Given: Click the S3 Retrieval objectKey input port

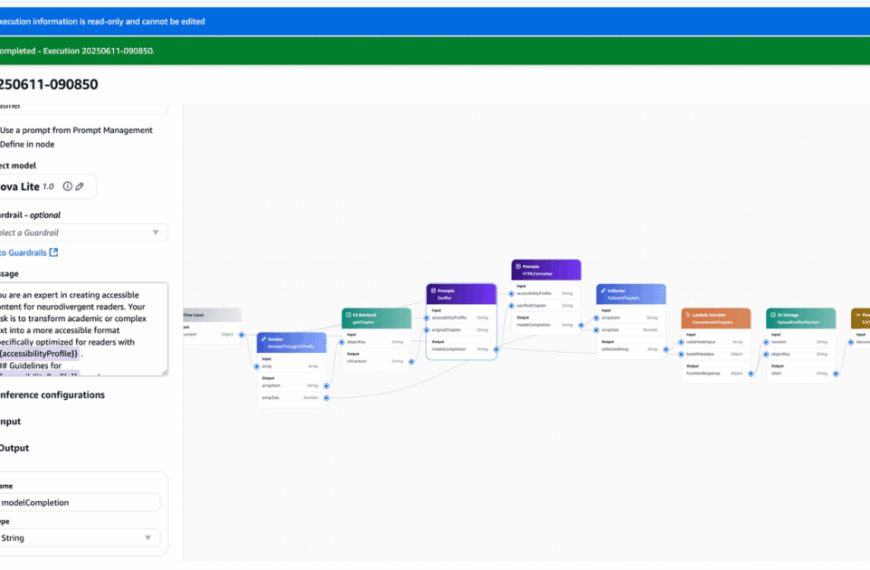Looking at the screenshot, I should [341, 342].
